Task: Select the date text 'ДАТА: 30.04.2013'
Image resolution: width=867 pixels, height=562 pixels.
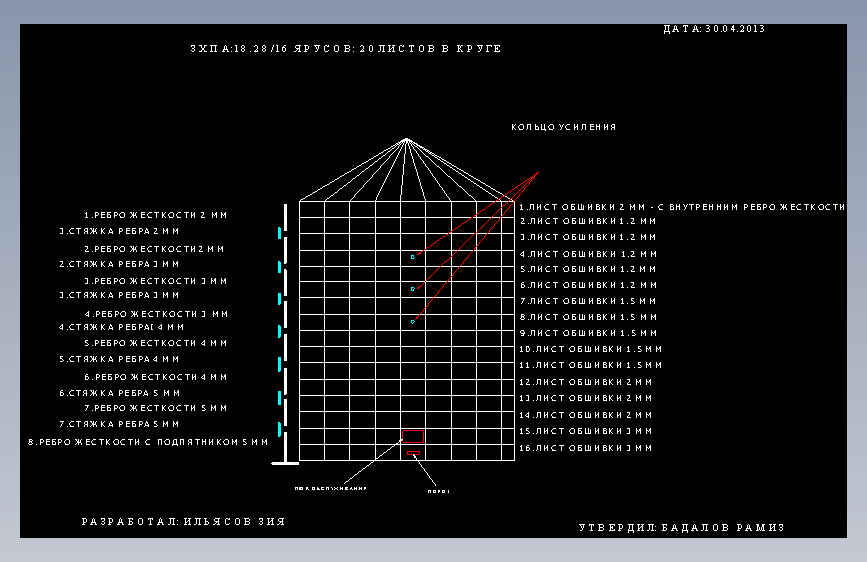Action: coord(714,29)
